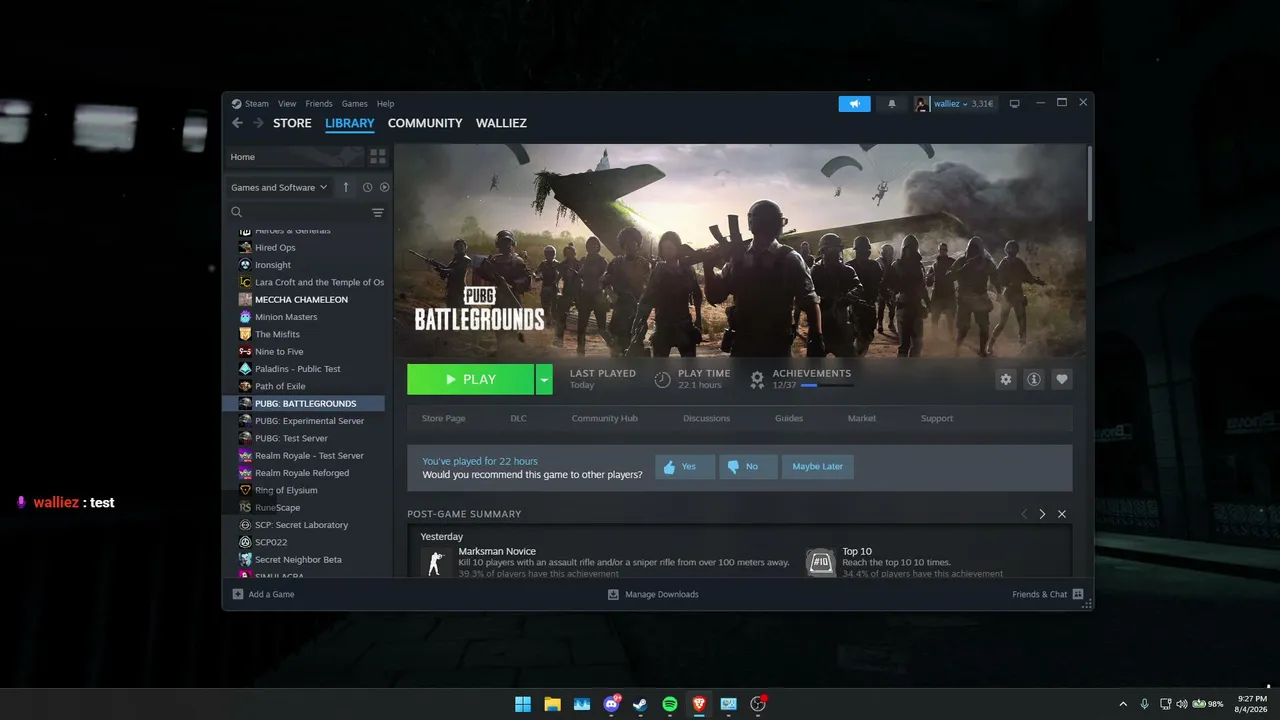Open Discord from the taskbar
The height and width of the screenshot is (720, 1280).
[x=611, y=704]
